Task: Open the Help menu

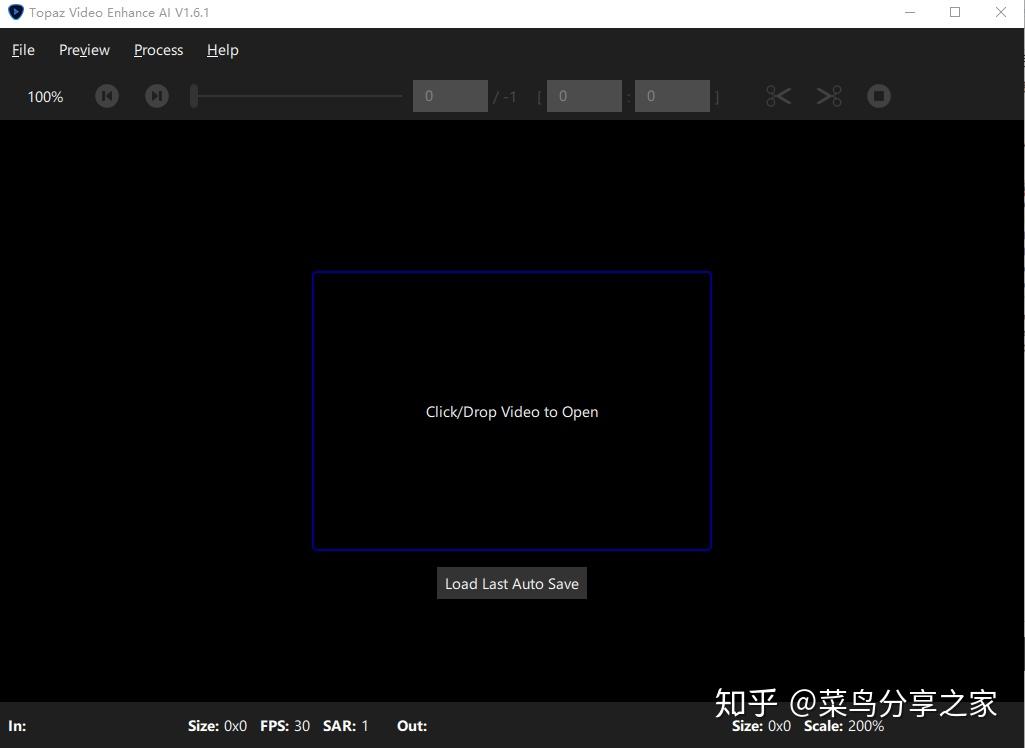Action: 222,50
